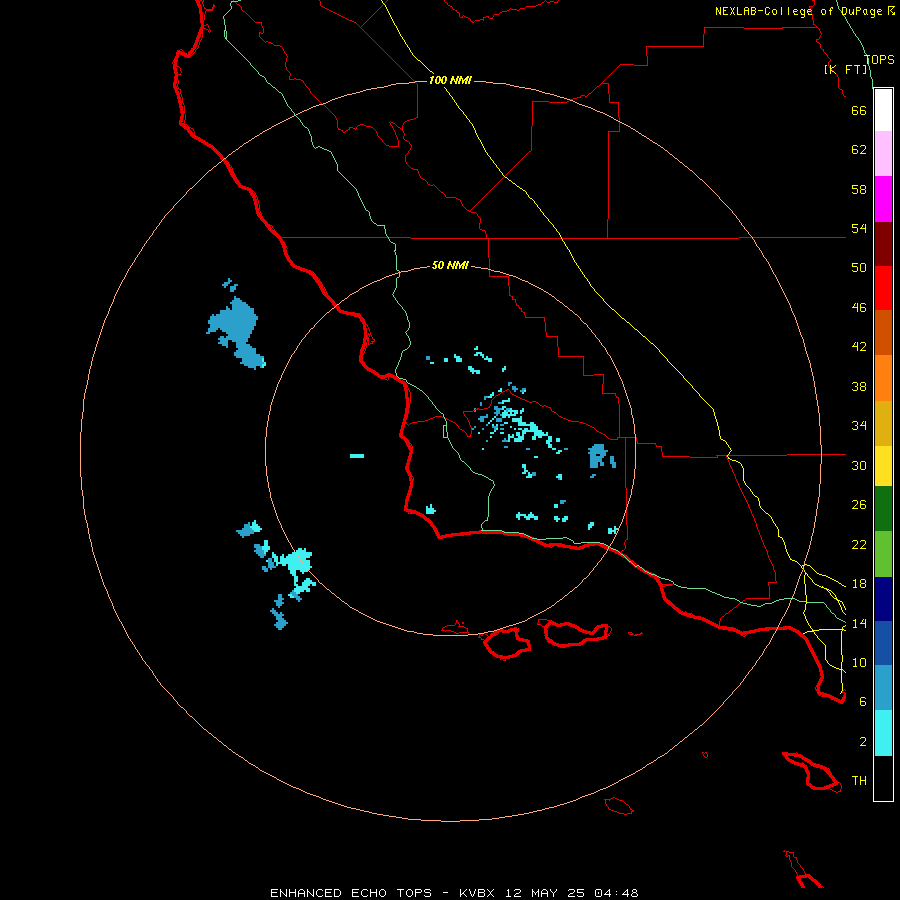900x900 pixels.
Task: Click the 66 value on legend scale
Action: coord(859,110)
